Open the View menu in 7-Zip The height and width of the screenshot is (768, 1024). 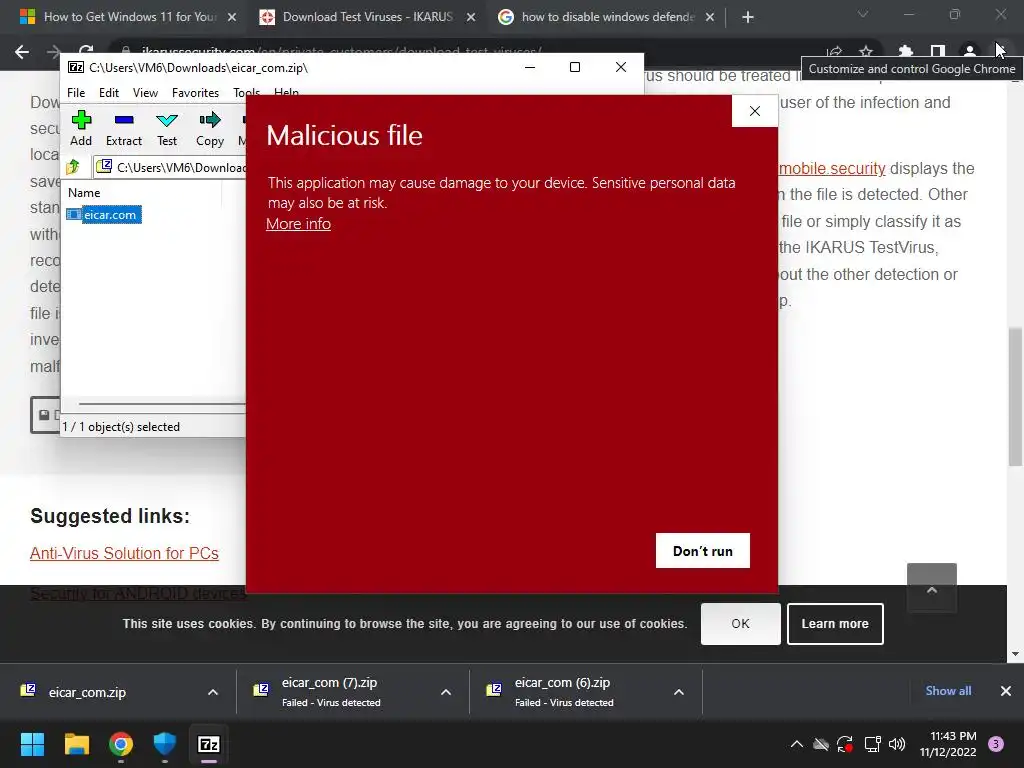pyautogui.click(x=145, y=93)
